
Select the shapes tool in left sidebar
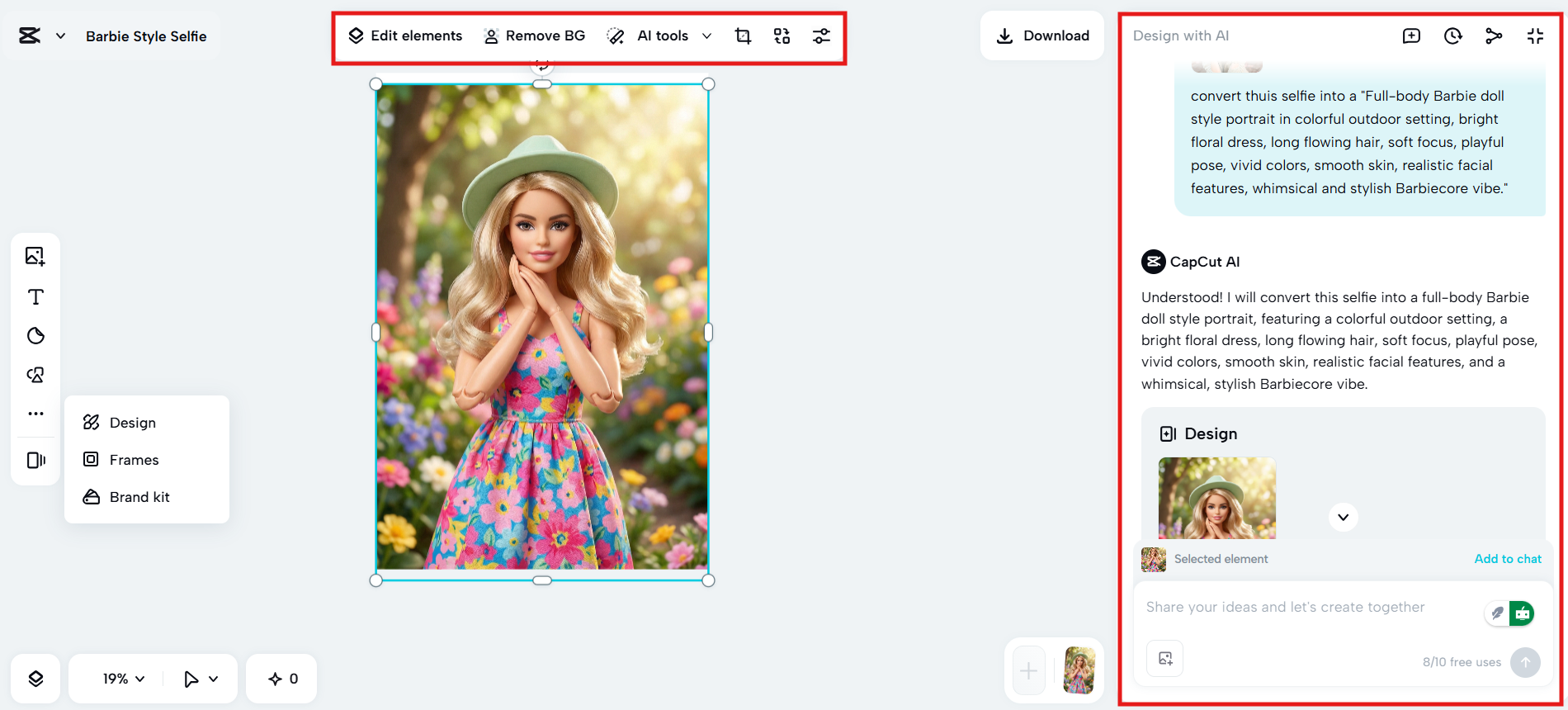35,375
